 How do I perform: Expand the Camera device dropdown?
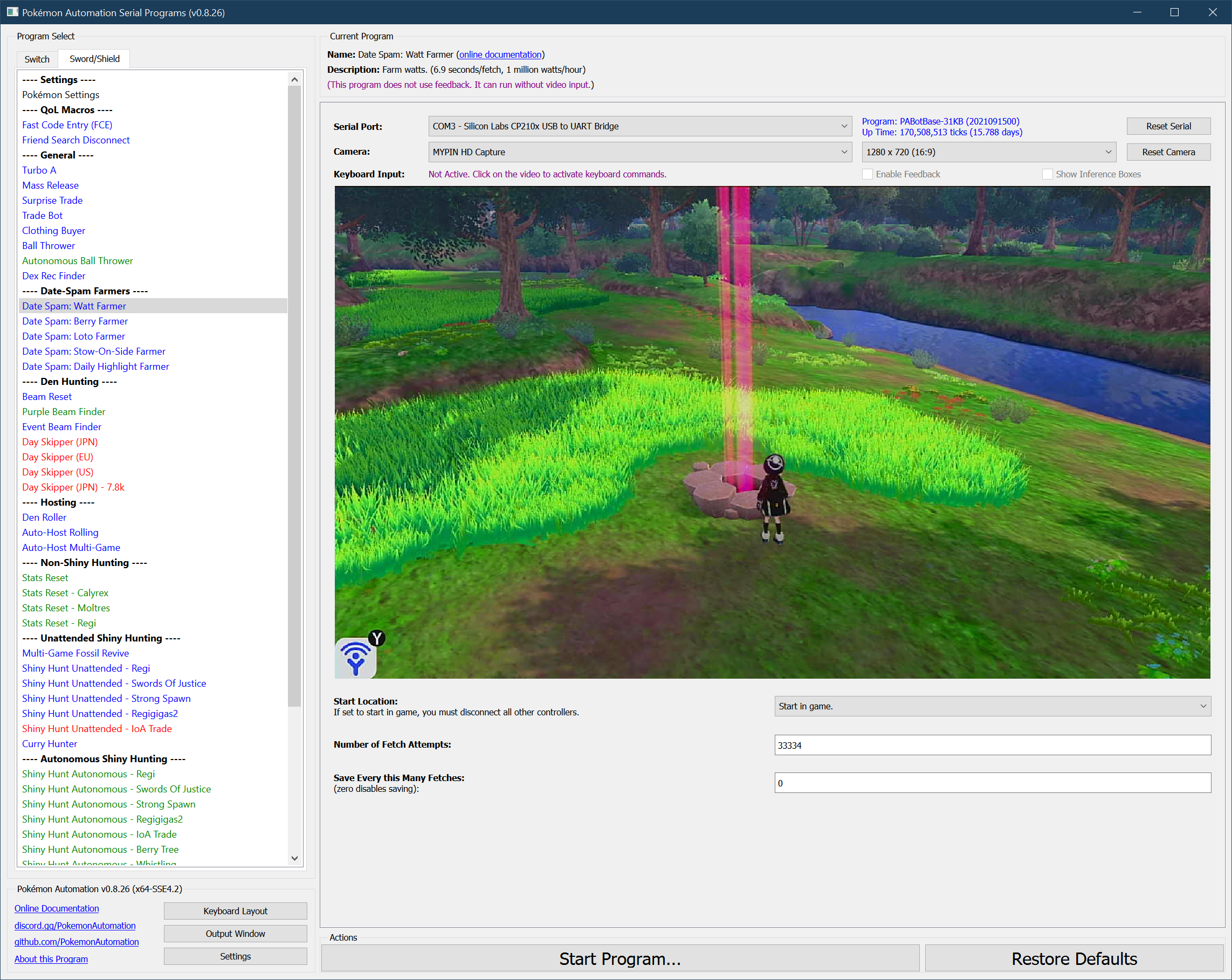(x=639, y=152)
